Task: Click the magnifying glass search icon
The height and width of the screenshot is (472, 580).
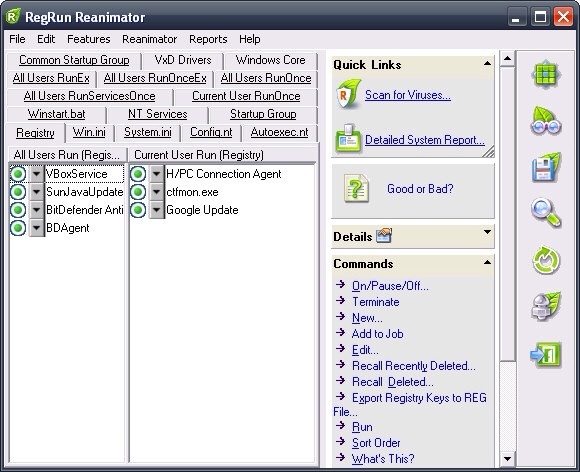Action: point(546,213)
